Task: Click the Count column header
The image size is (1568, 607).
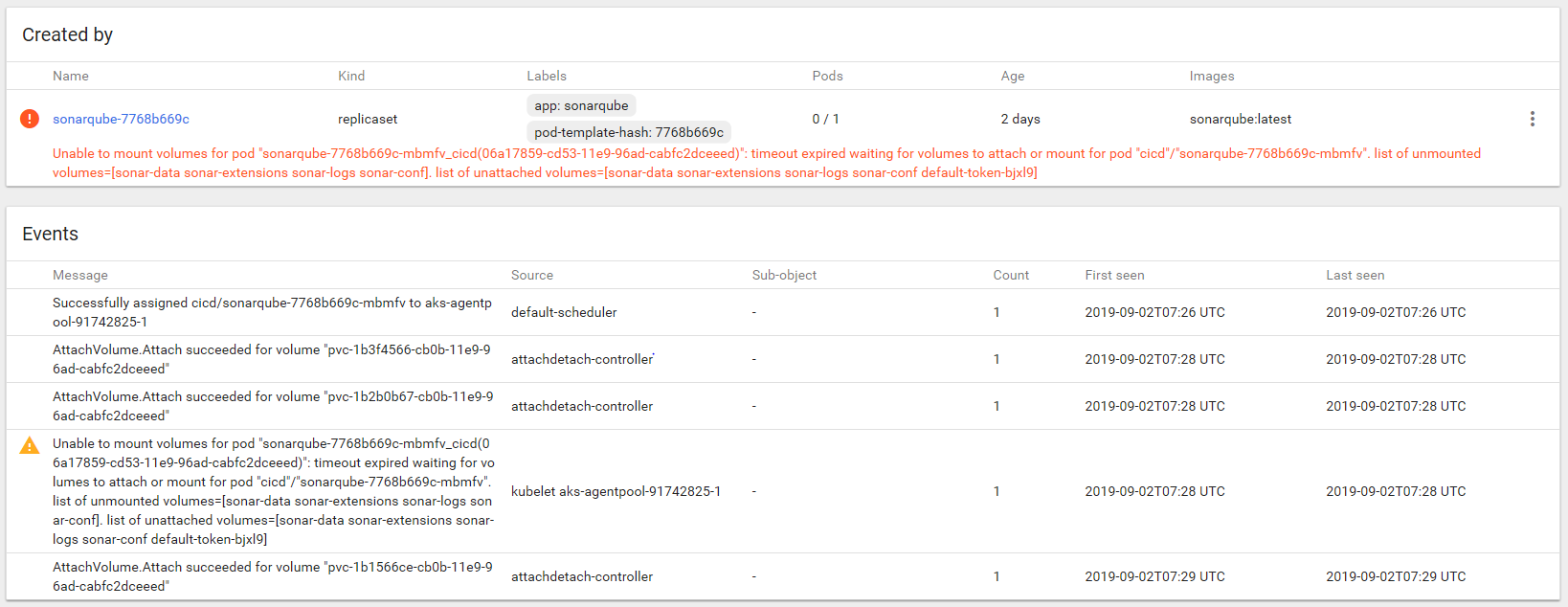Action: point(1011,275)
